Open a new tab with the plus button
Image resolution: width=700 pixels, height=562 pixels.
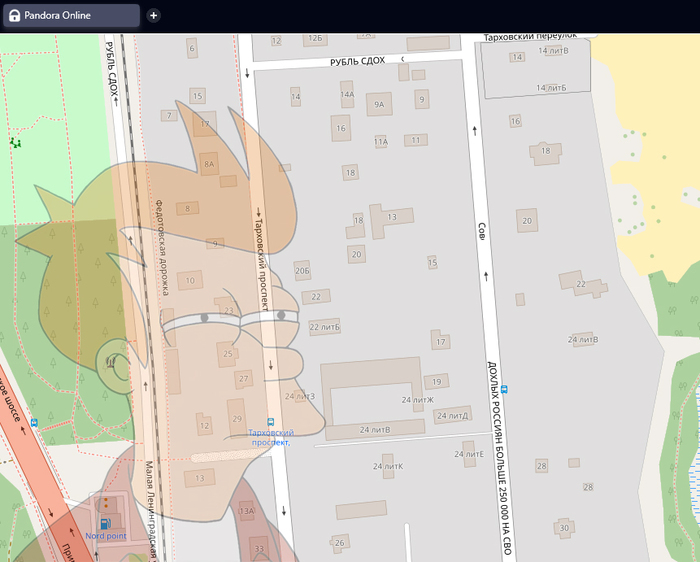[x=153, y=16]
